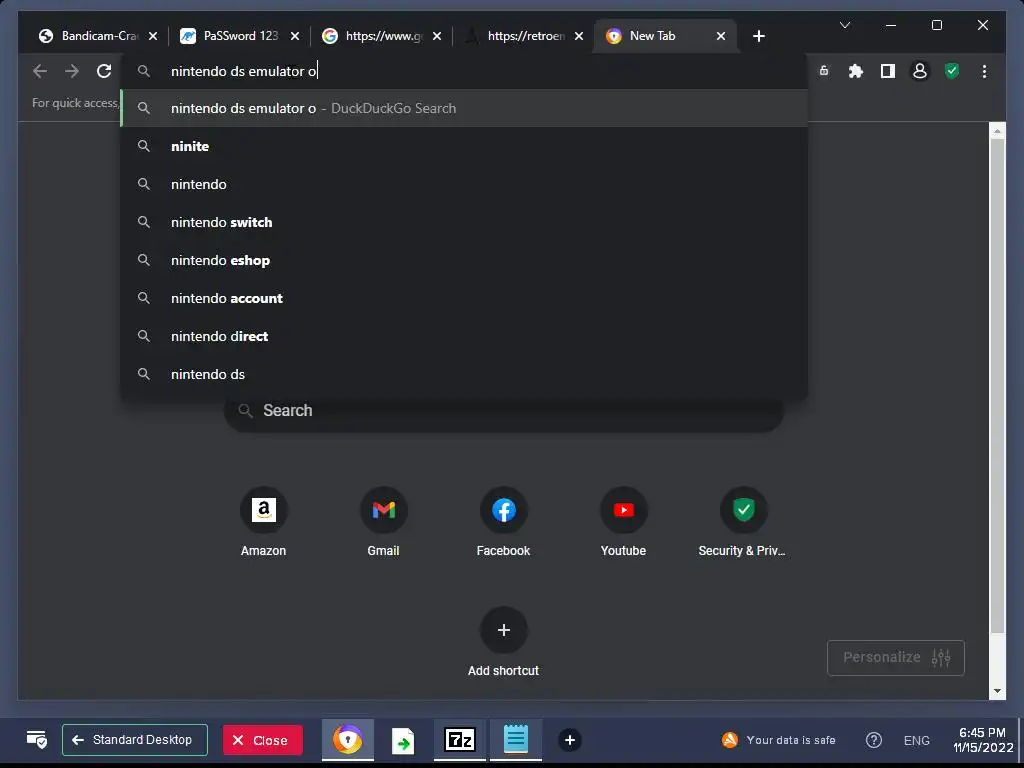Switch to the https://www.g tab
This screenshot has width=1024, height=768.
tap(381, 36)
